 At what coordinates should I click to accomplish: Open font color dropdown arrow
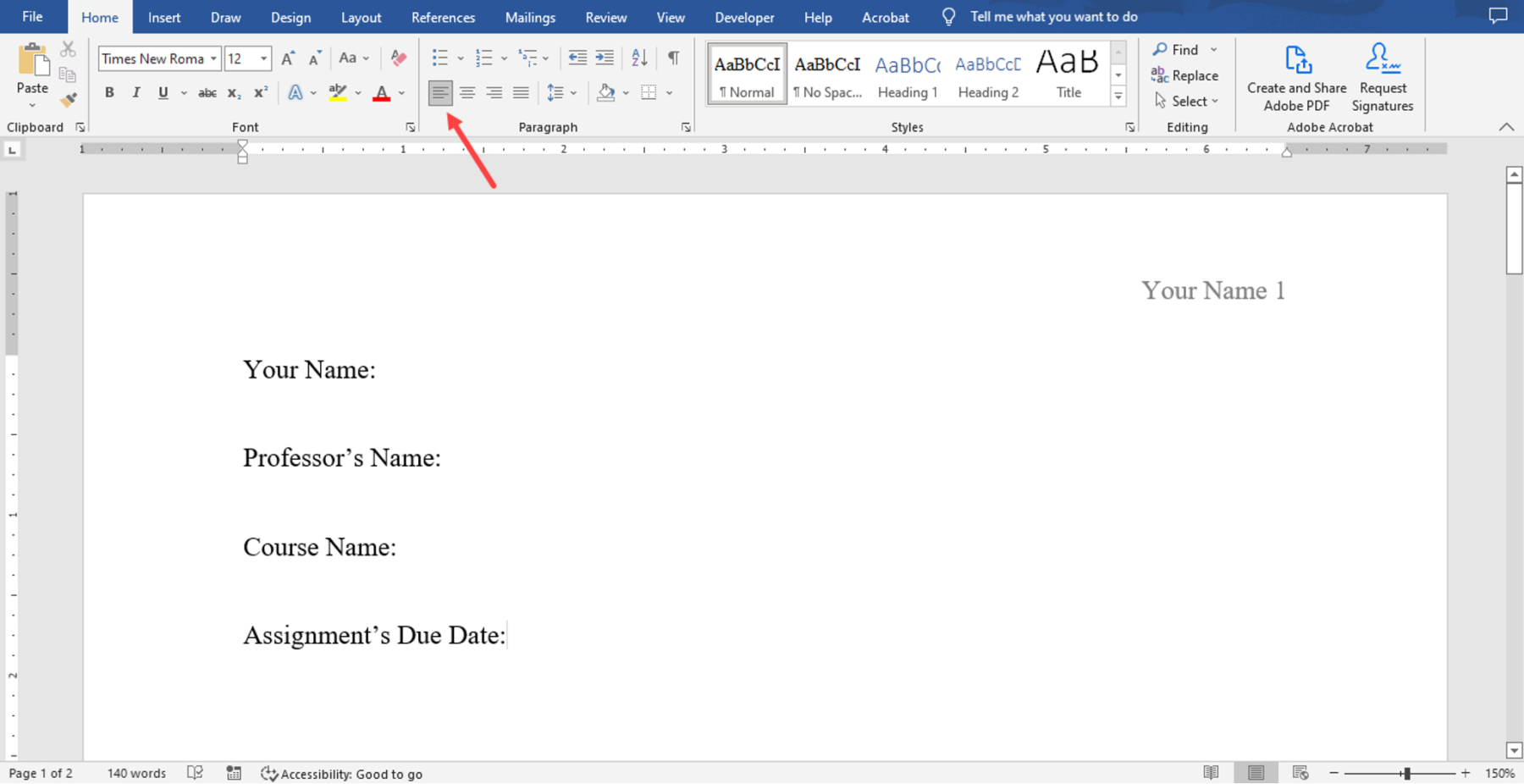click(401, 93)
